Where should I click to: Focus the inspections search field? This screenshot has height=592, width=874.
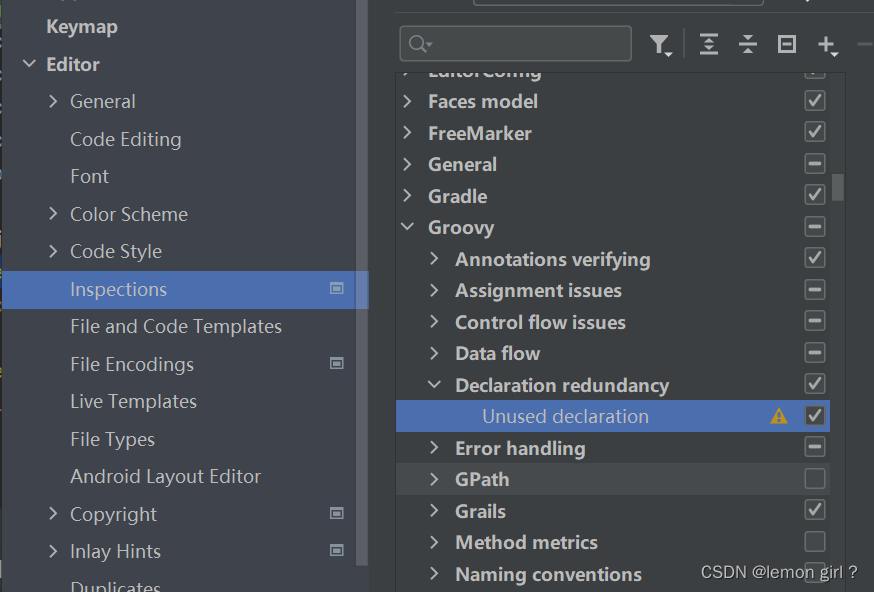[x=516, y=43]
